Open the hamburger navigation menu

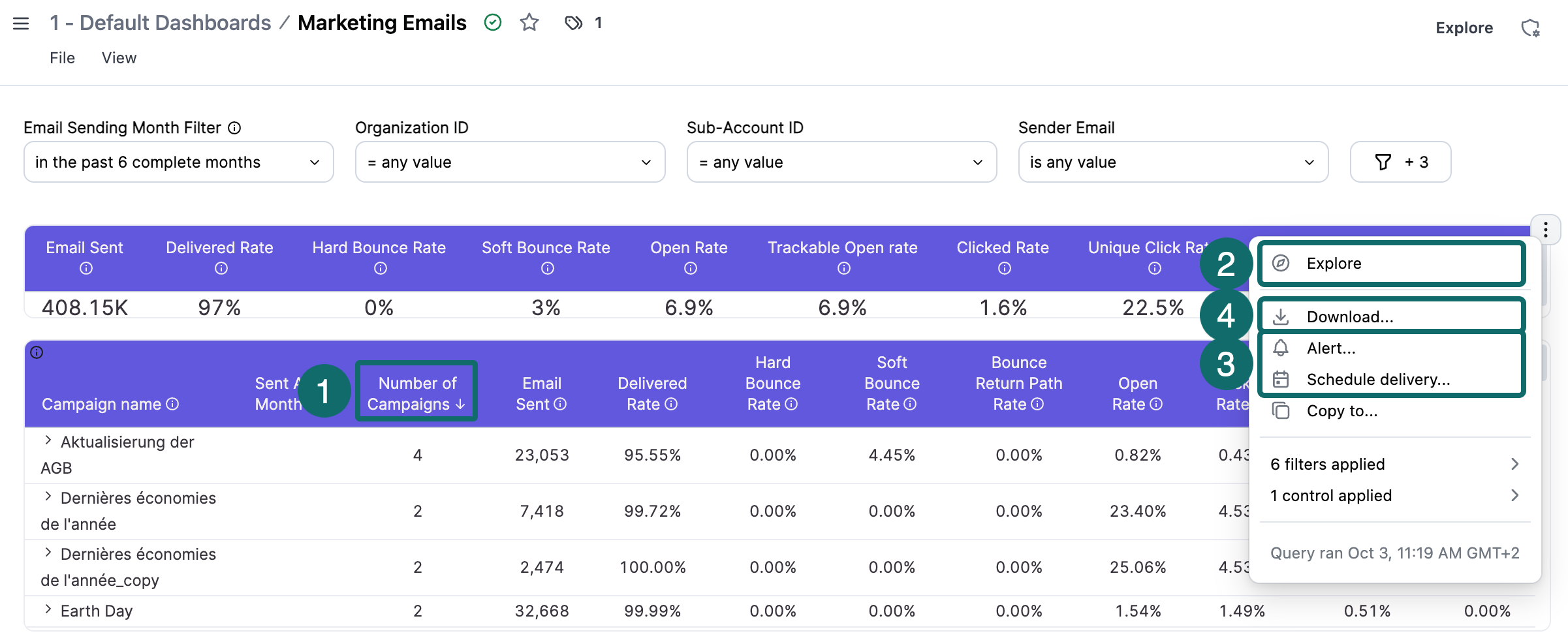[21, 23]
